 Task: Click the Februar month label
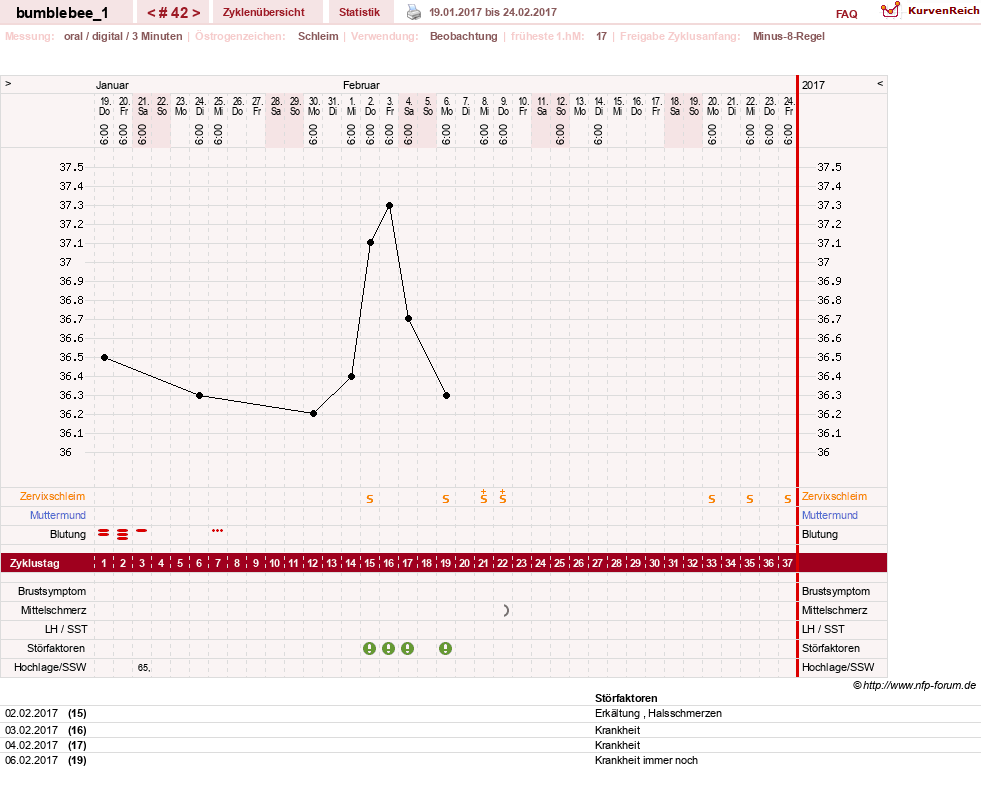tap(361, 85)
